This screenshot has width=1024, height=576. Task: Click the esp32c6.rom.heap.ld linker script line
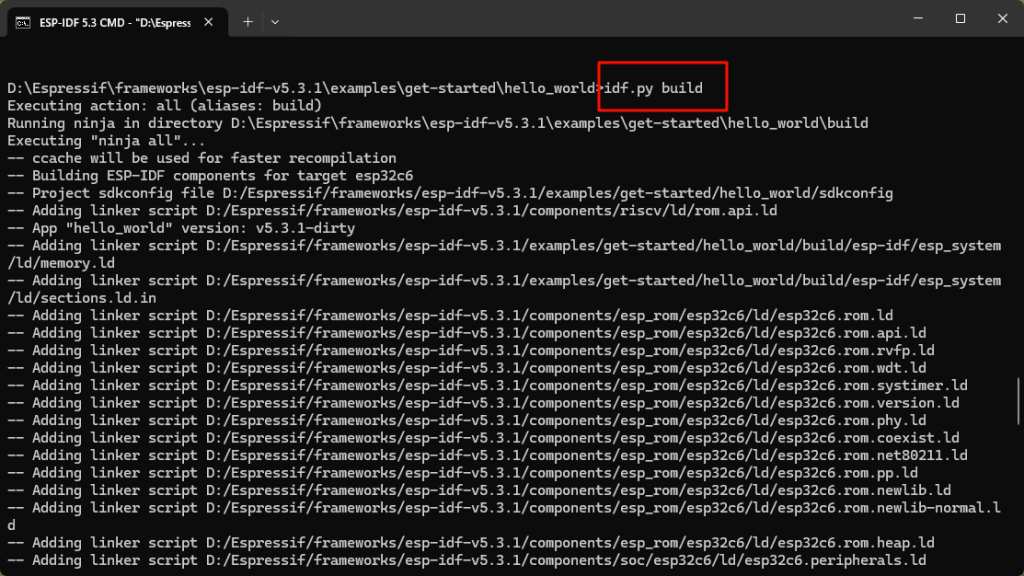470,543
